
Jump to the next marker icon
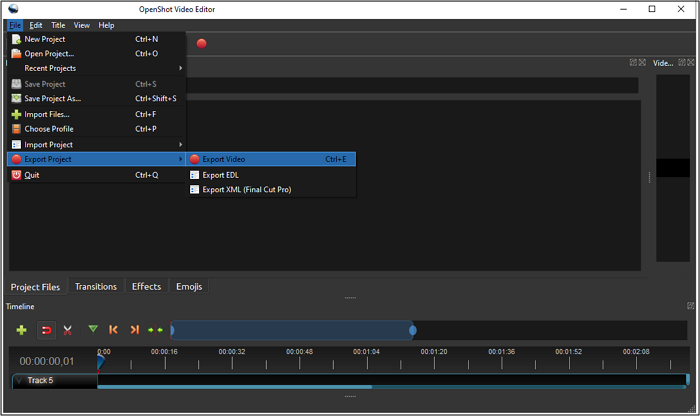135,329
